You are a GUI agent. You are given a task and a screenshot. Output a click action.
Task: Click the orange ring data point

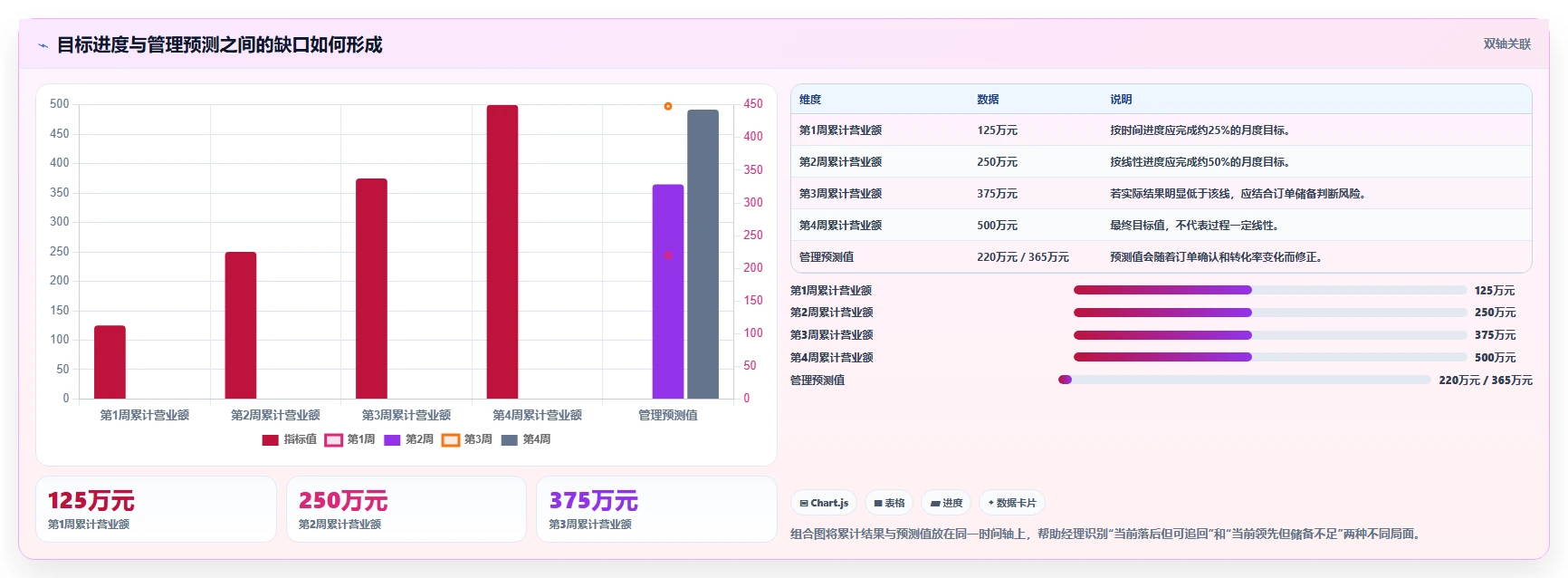point(668,106)
